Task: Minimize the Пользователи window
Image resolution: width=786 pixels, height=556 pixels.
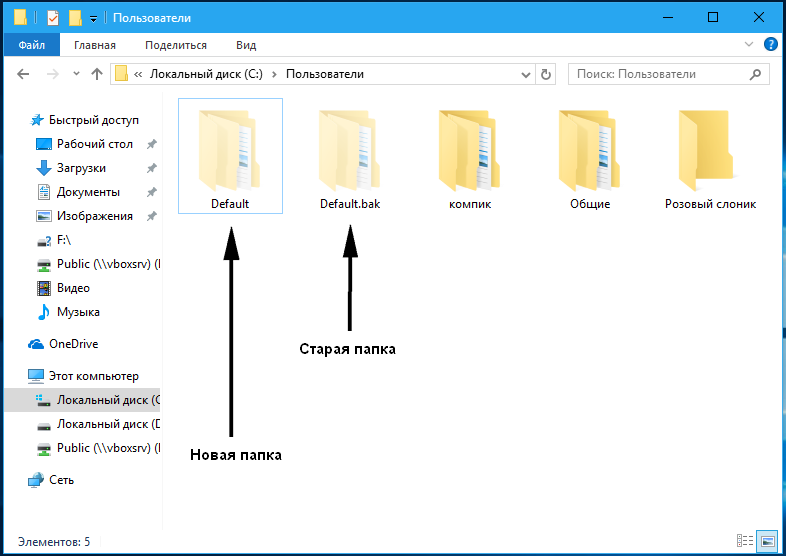Action: [x=668, y=18]
